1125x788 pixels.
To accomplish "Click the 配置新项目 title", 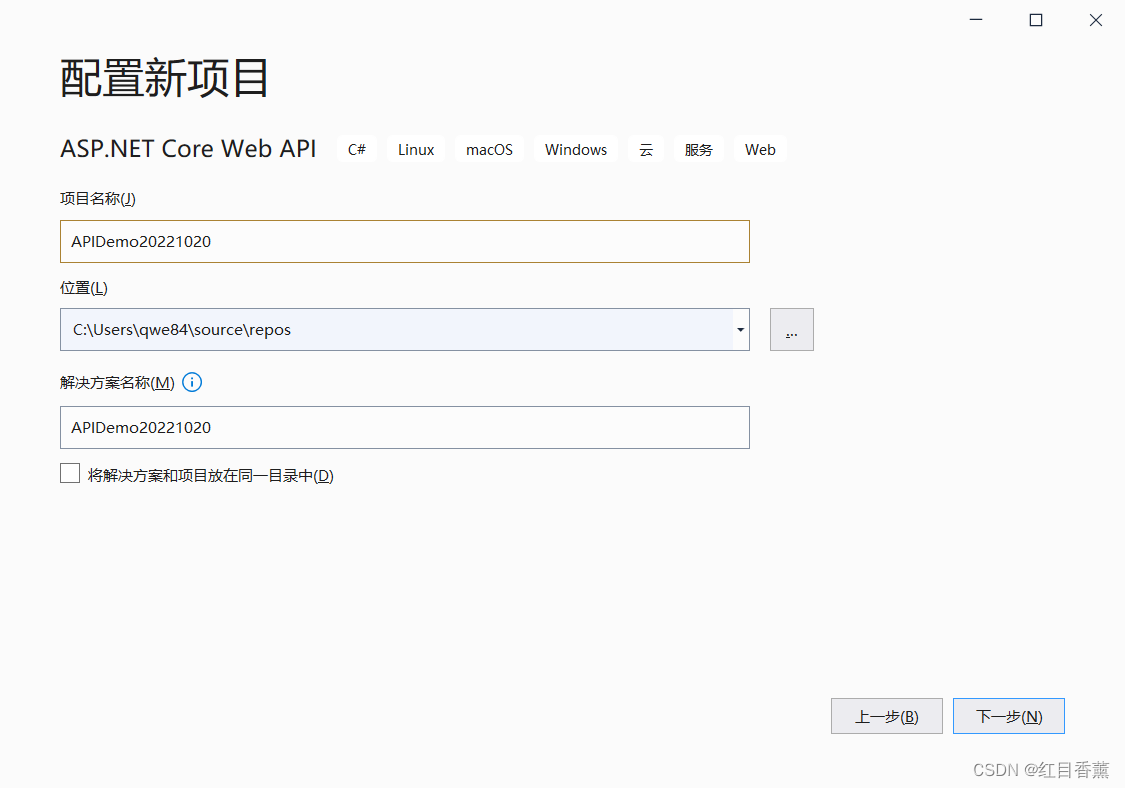I will click(164, 78).
